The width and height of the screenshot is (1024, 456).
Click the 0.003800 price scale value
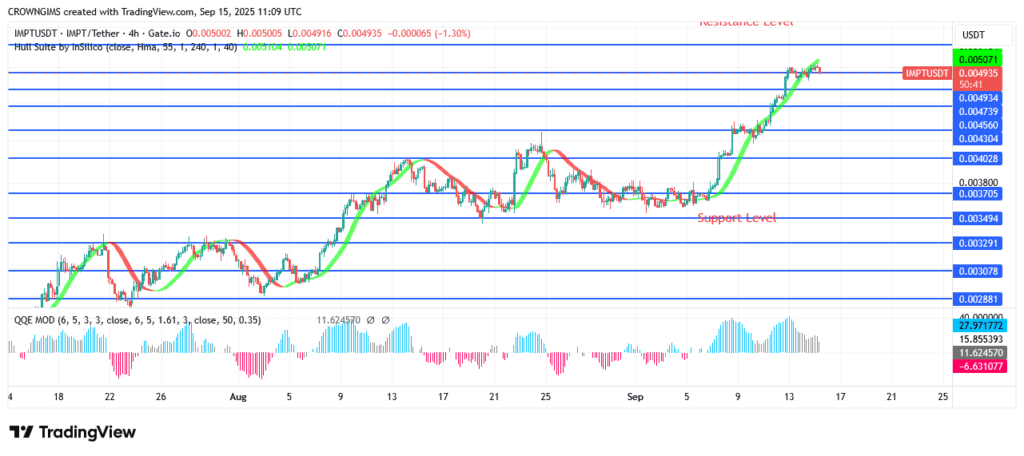point(980,183)
